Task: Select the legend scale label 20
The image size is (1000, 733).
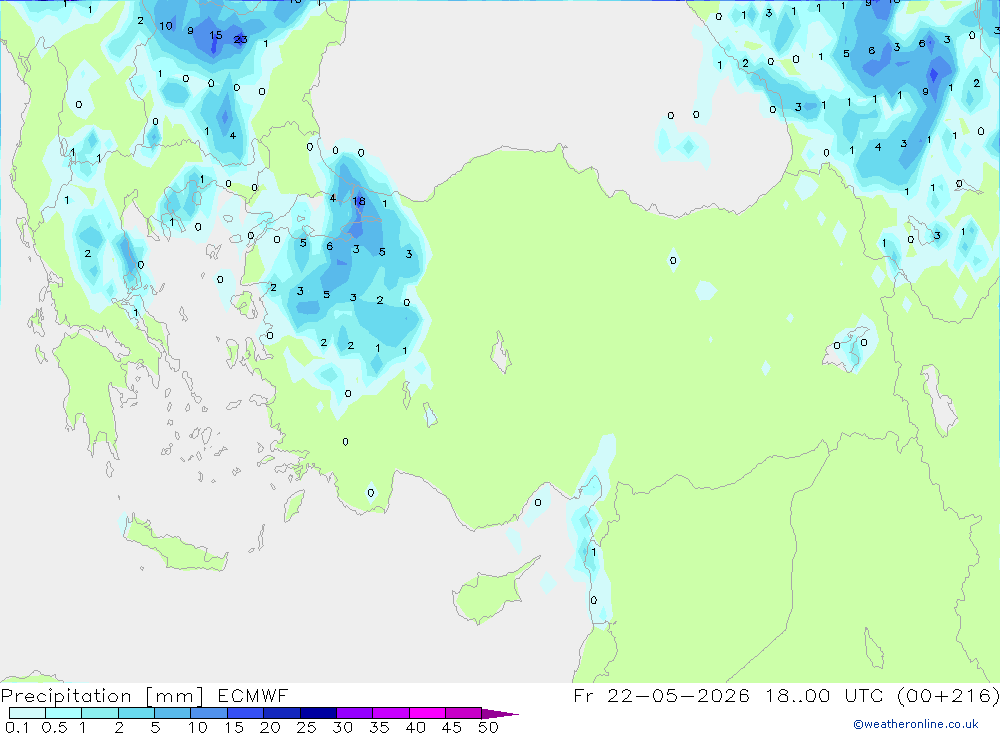Action: [x=270, y=727]
